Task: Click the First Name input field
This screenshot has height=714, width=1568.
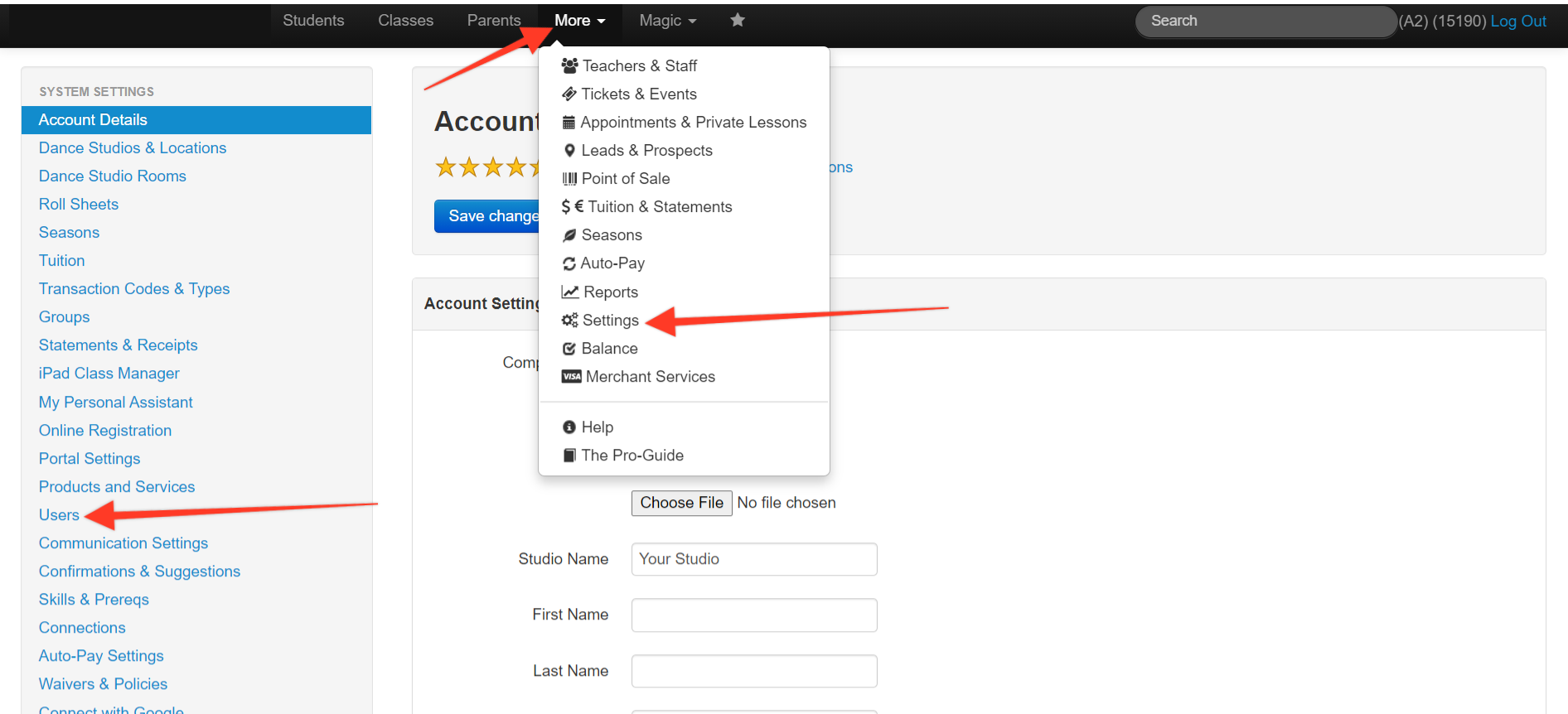Action: [x=754, y=615]
